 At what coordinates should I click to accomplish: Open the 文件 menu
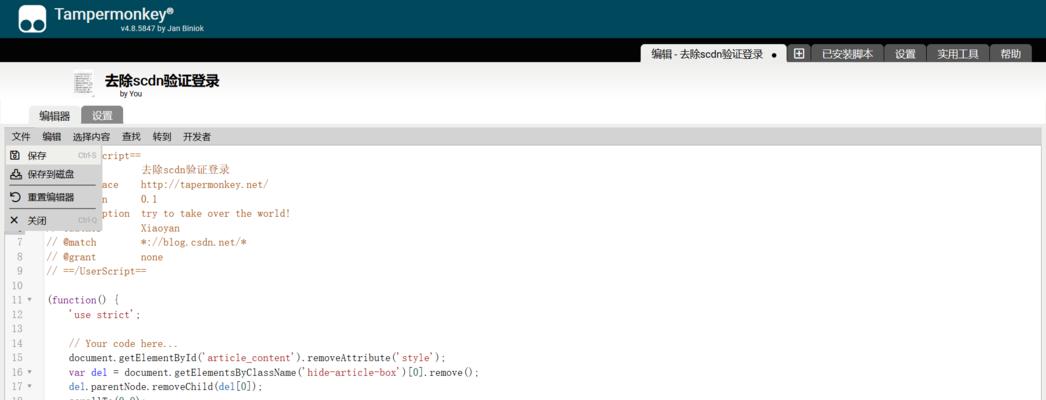pyautogui.click(x=21, y=137)
